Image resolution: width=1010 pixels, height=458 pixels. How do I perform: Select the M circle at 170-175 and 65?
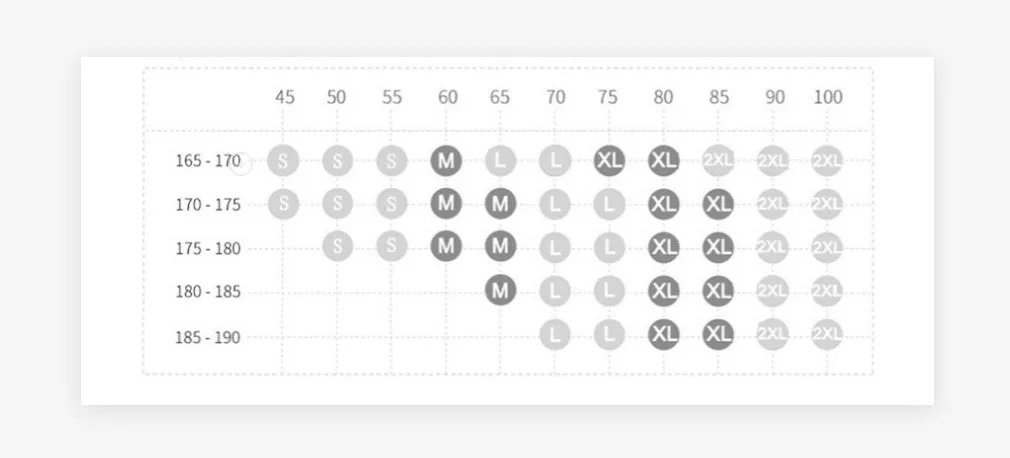tap(500, 204)
